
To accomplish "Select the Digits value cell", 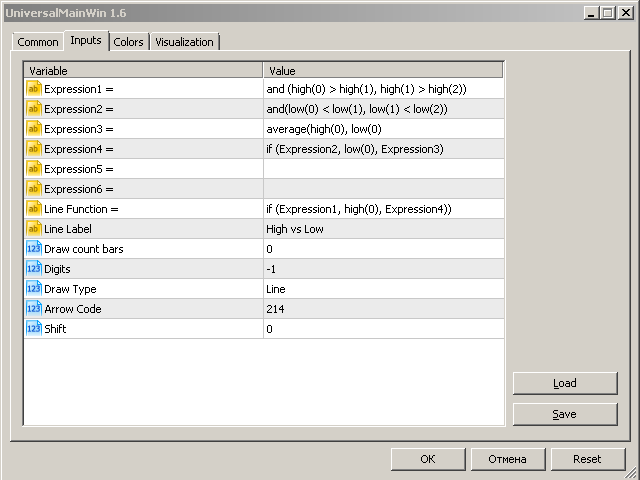I will (x=383, y=269).
